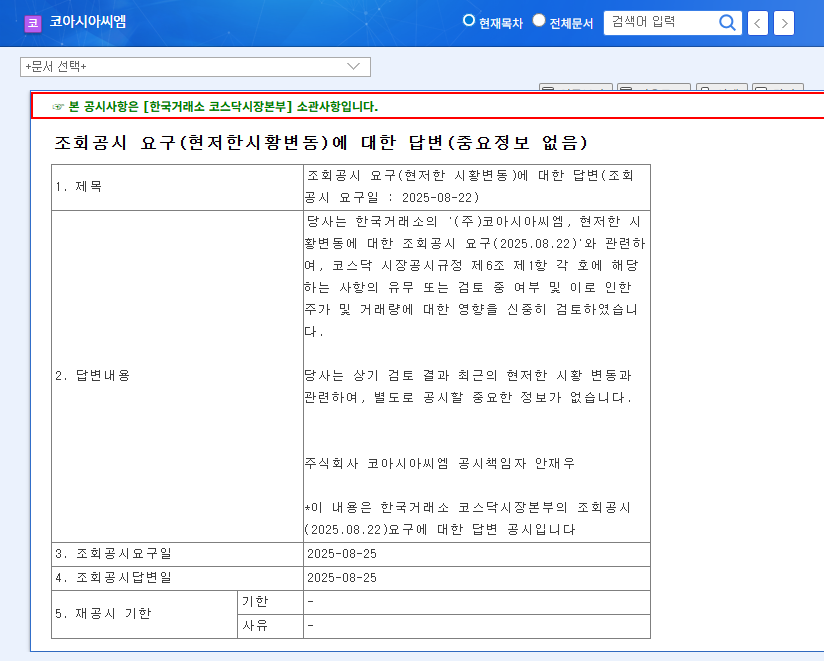Click the line '주식회사 코아시아씨엠 공시책임자 안재우'

[x=440, y=463]
